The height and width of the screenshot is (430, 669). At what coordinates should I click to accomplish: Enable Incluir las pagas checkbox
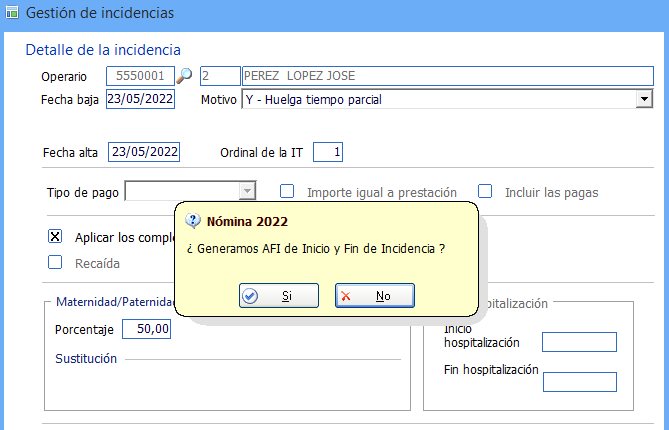pos(486,192)
